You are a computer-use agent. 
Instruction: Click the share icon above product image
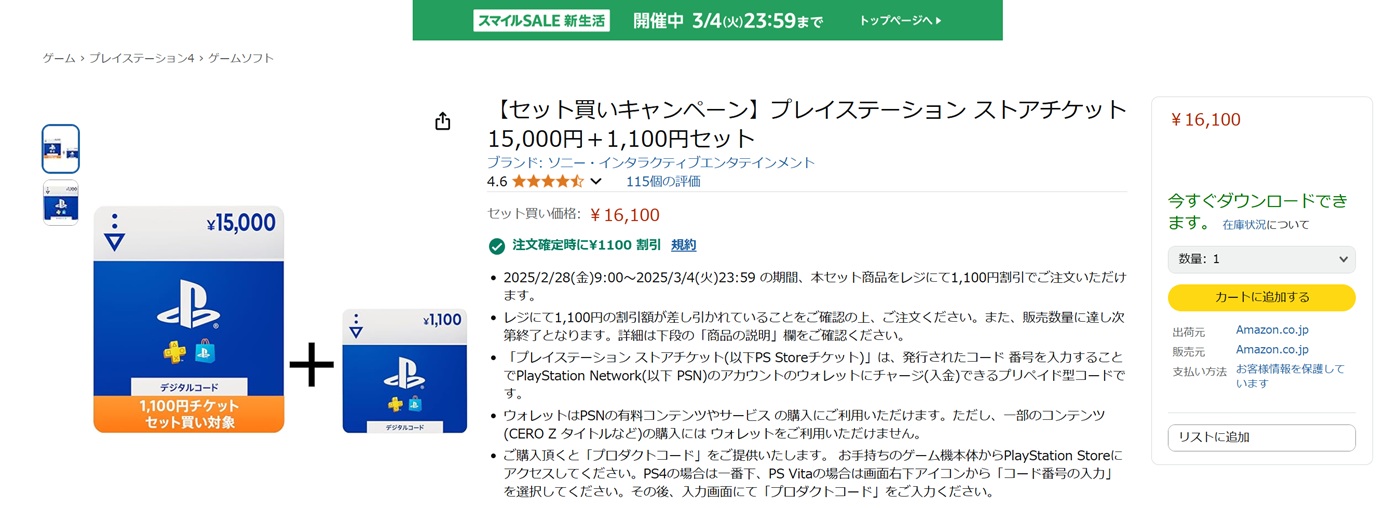click(x=443, y=121)
